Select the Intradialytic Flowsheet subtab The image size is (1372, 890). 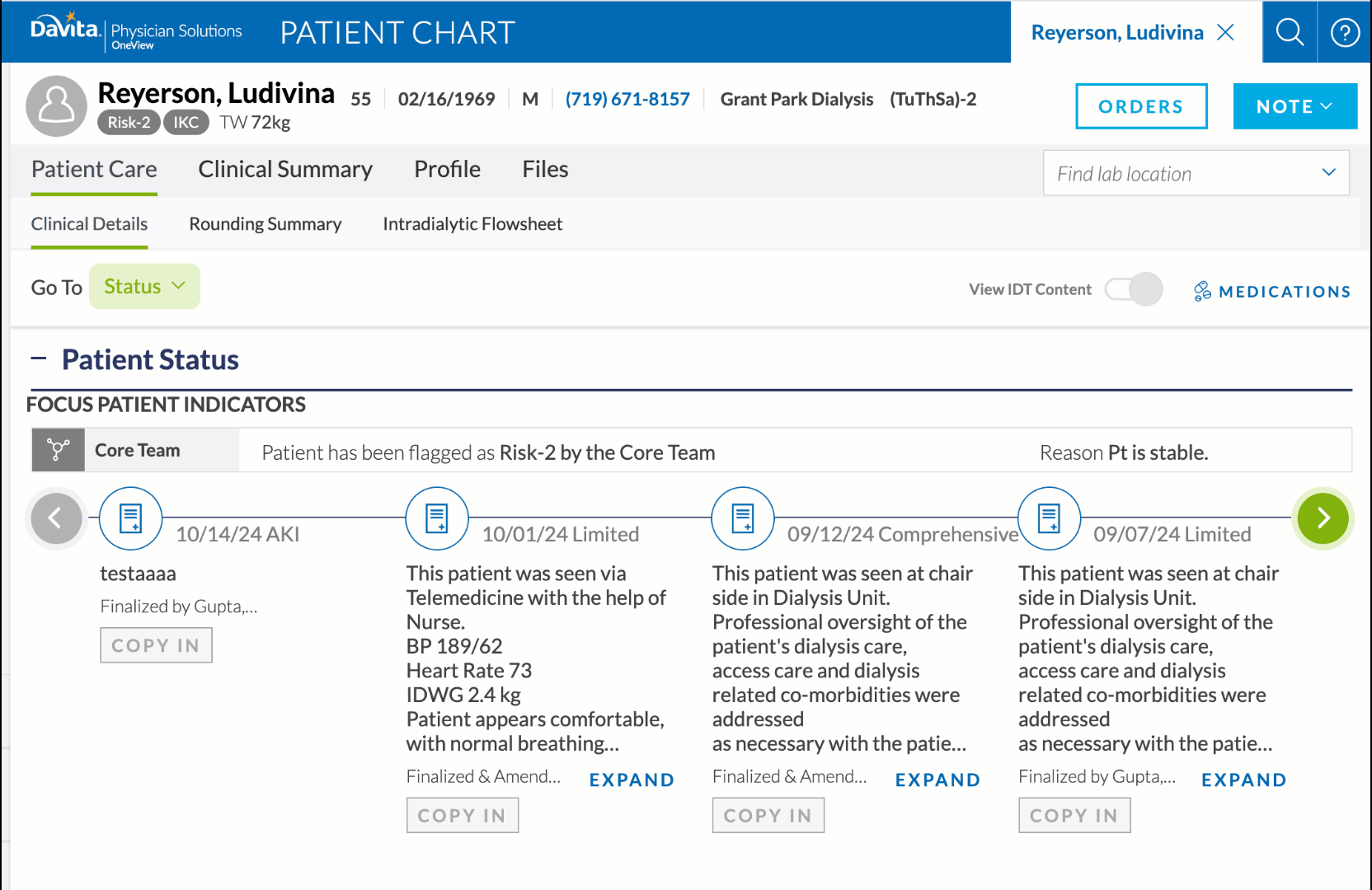tap(472, 224)
